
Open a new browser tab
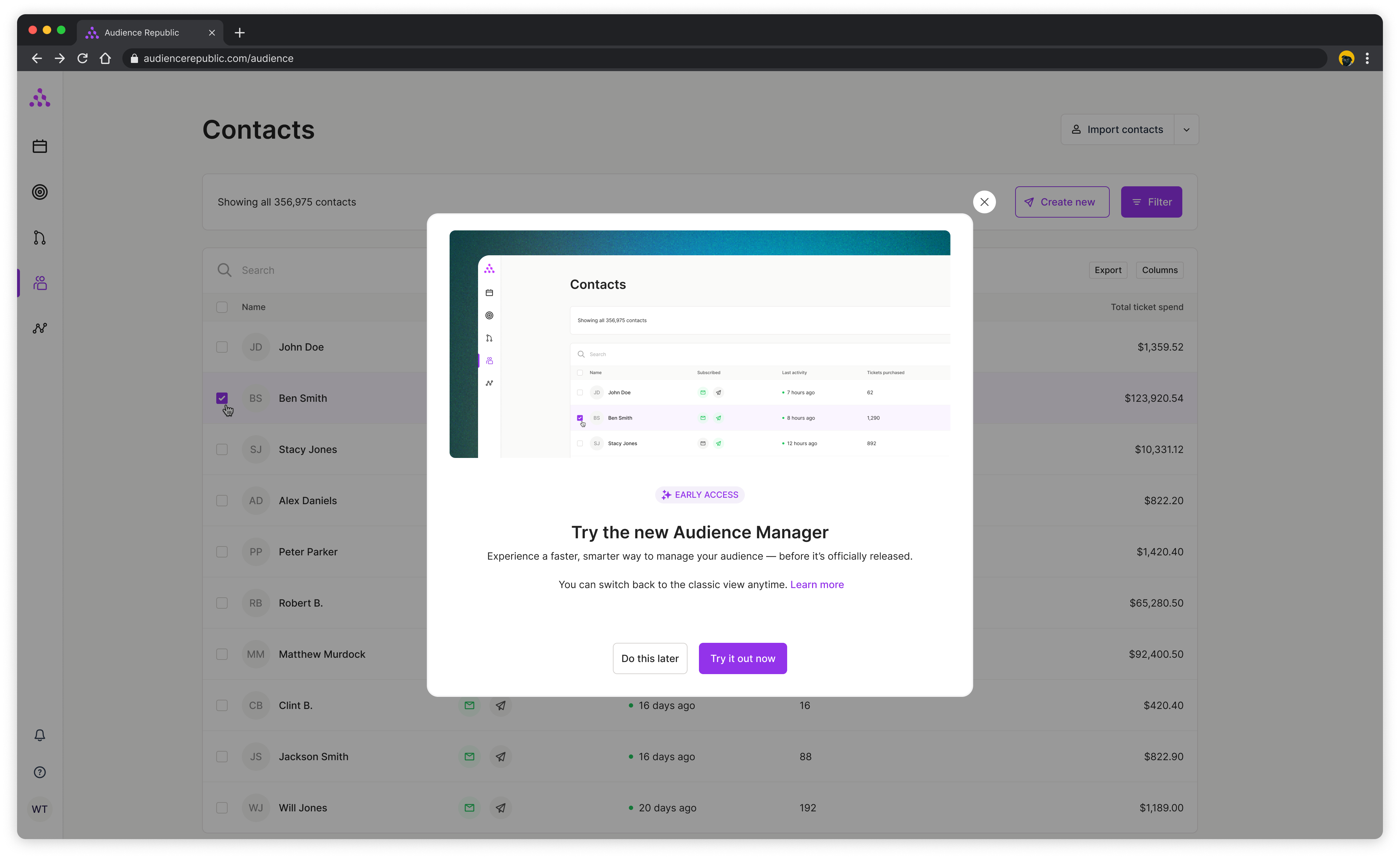[240, 33]
